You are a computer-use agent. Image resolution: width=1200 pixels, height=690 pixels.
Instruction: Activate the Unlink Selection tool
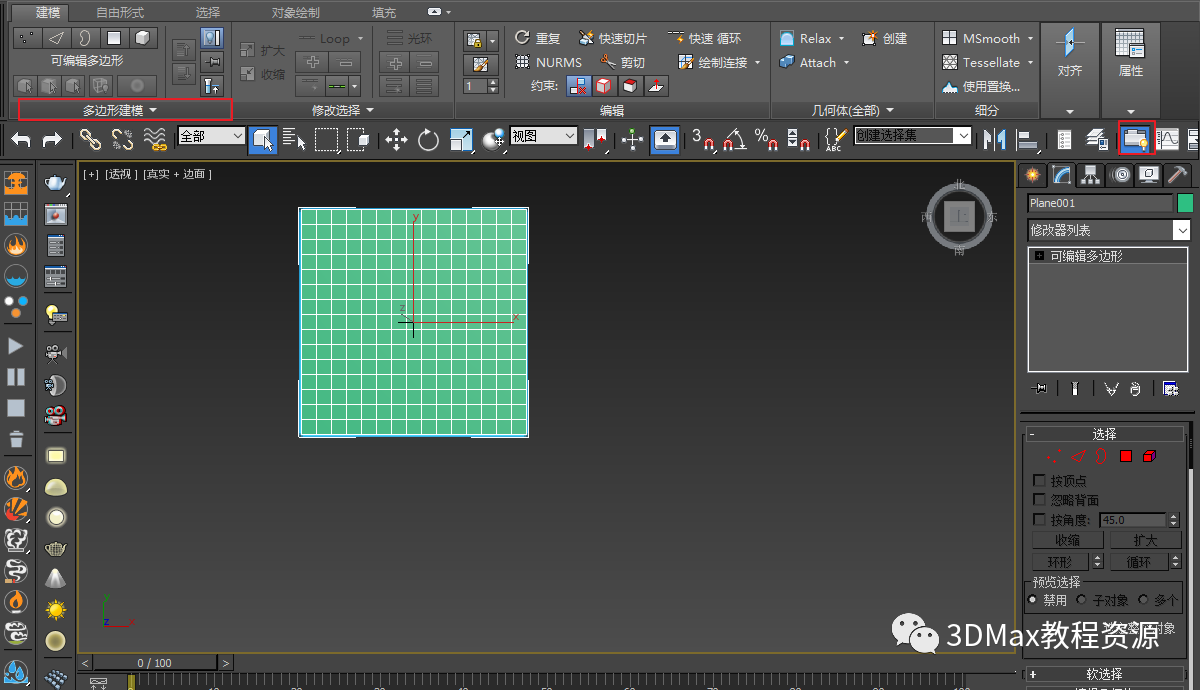pos(122,140)
